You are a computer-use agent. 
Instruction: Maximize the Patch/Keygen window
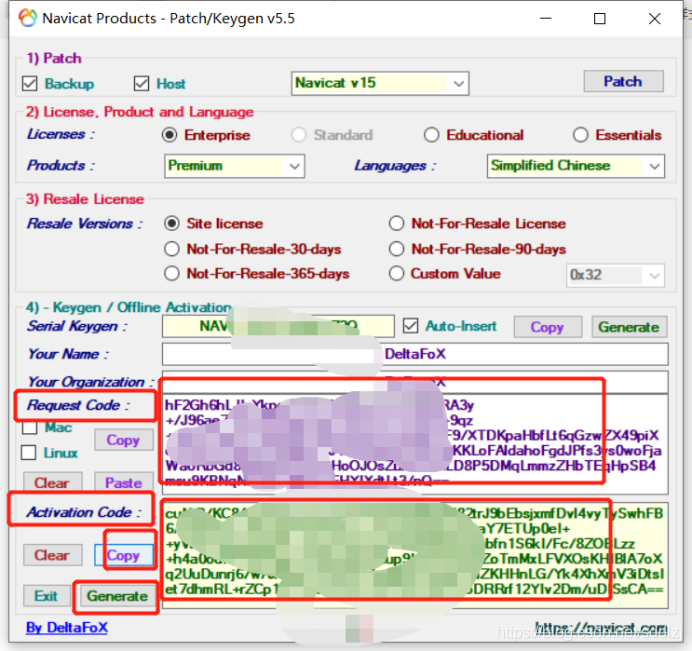[599, 19]
